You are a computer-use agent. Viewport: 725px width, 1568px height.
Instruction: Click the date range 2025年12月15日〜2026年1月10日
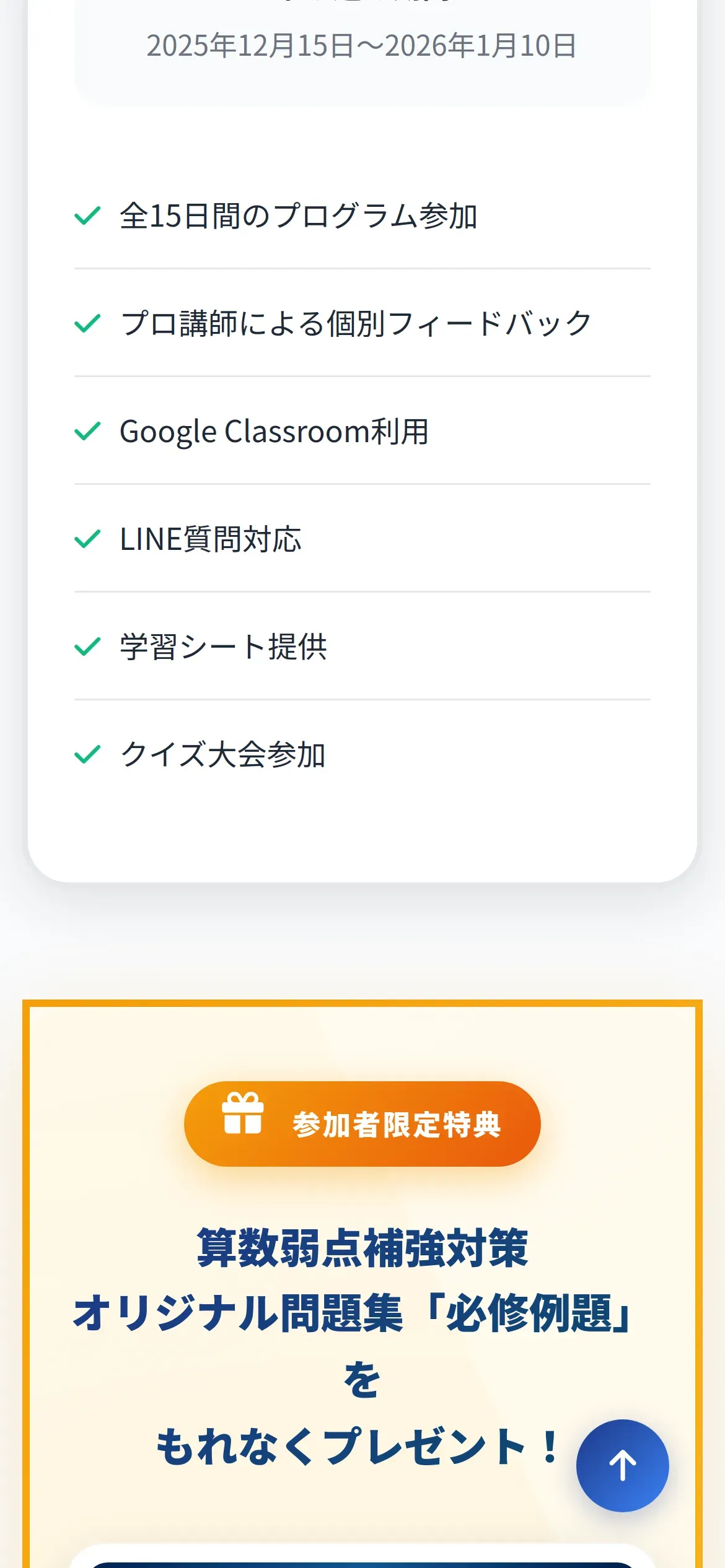tap(362, 46)
